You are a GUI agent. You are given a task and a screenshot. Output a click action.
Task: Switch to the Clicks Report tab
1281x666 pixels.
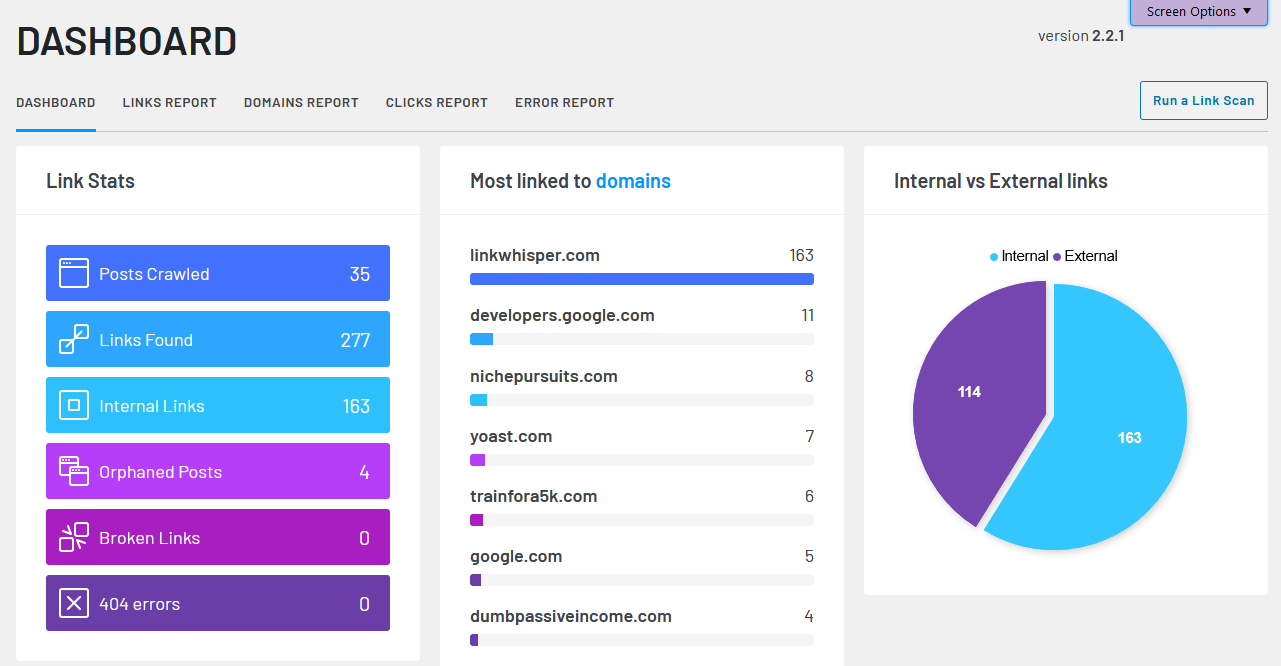click(437, 102)
